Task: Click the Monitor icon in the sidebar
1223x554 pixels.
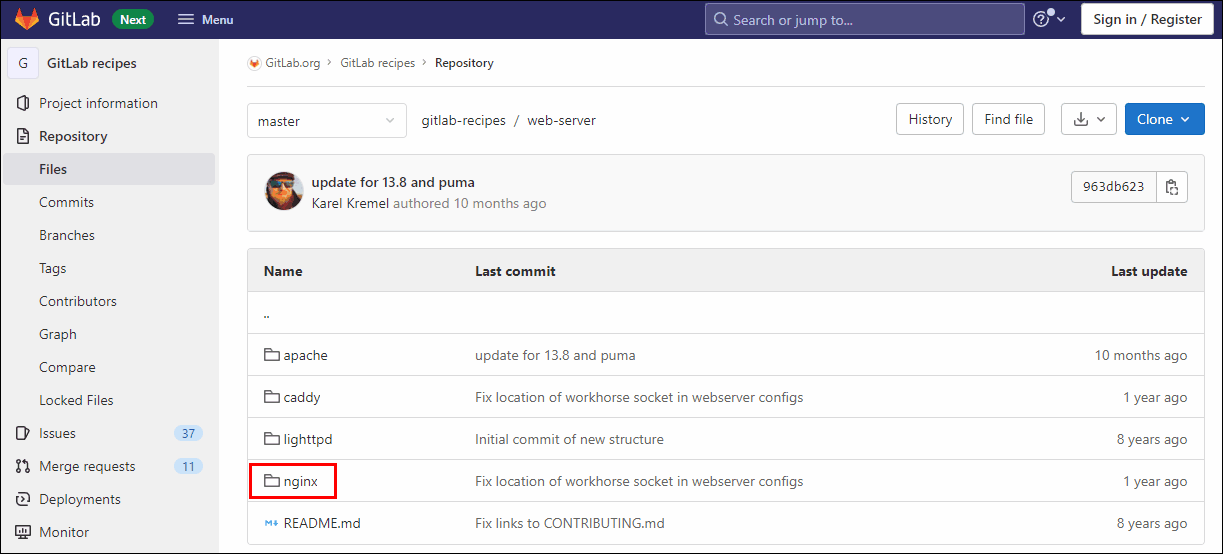Action: 23,532
